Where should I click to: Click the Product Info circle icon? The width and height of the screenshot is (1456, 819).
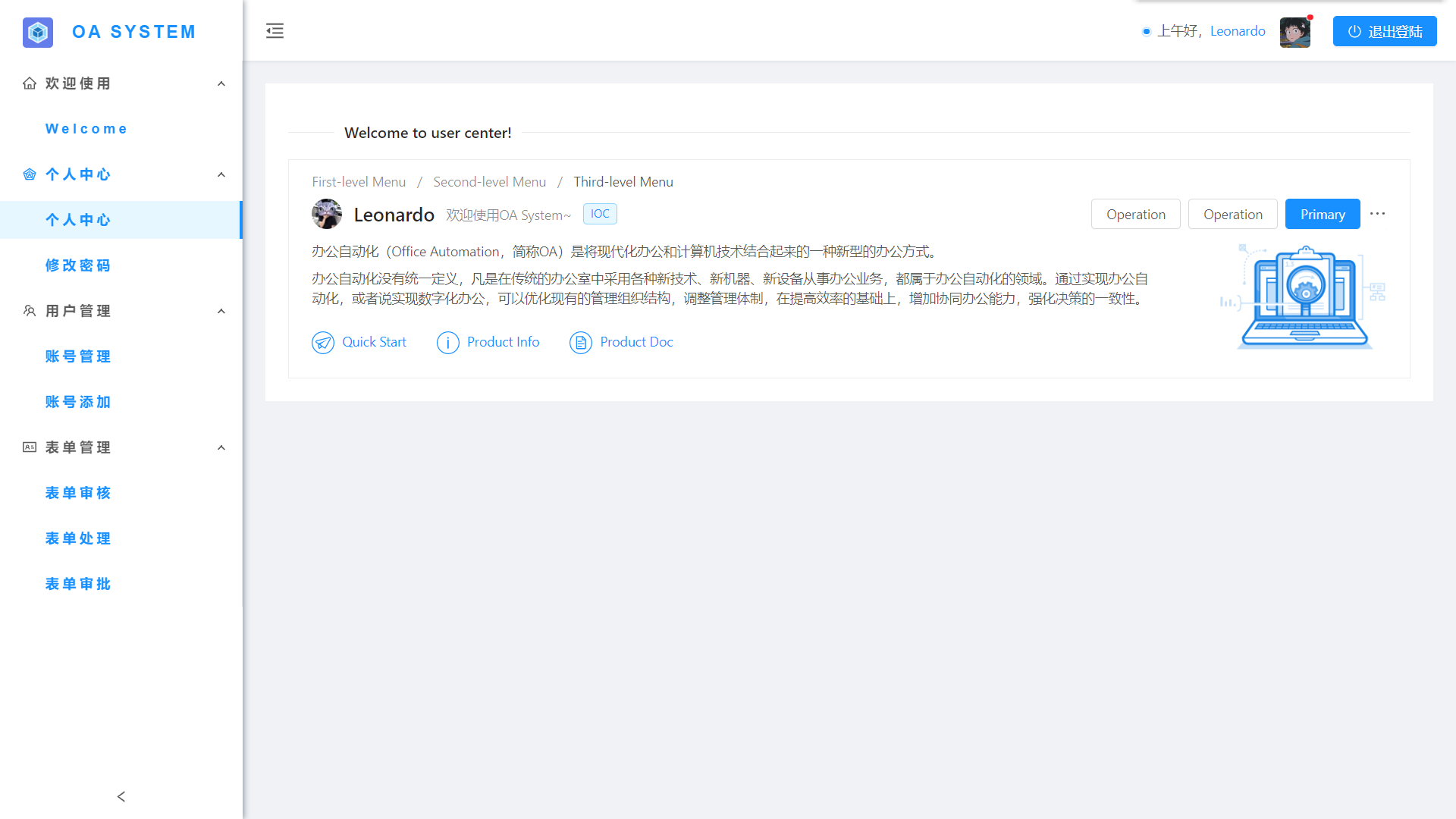point(447,343)
